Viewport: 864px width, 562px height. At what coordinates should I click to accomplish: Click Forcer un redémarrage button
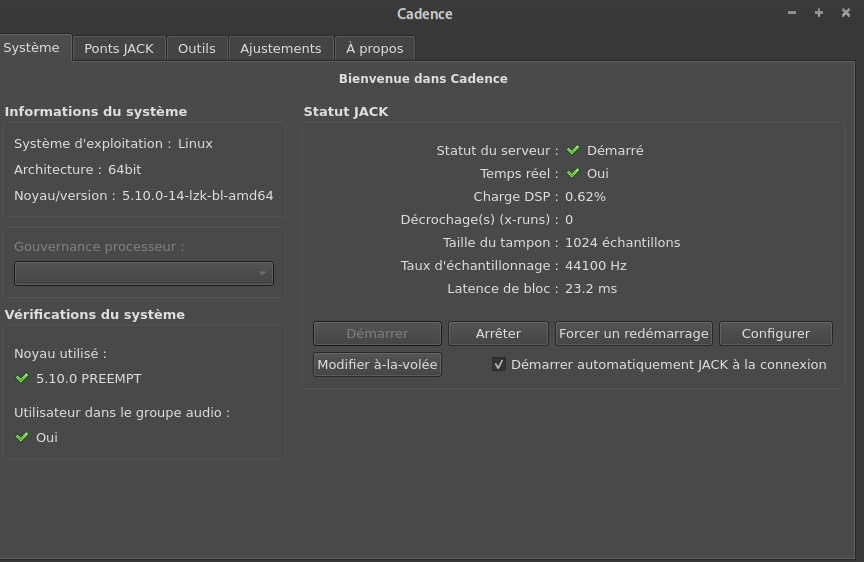pos(634,334)
